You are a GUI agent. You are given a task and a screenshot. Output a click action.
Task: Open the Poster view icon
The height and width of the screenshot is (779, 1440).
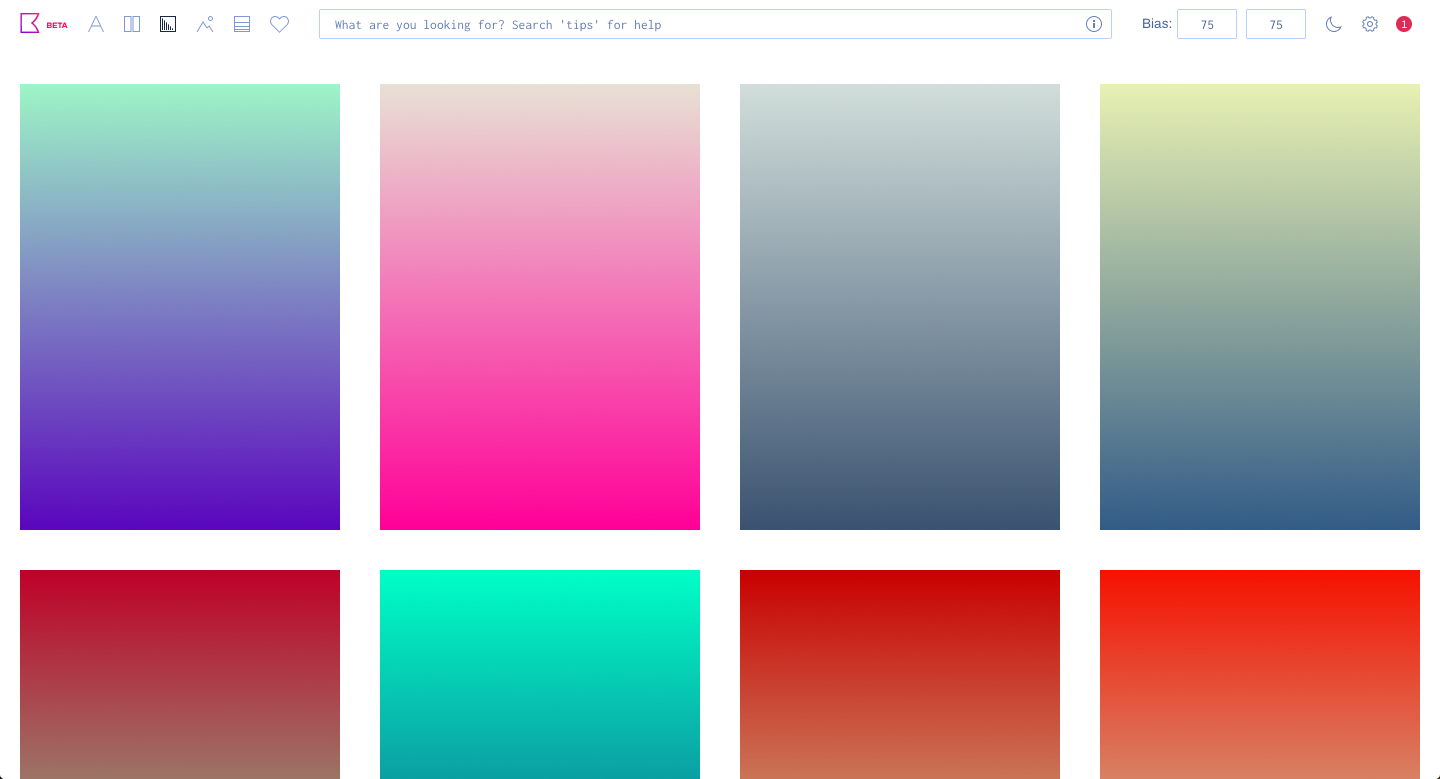click(132, 24)
